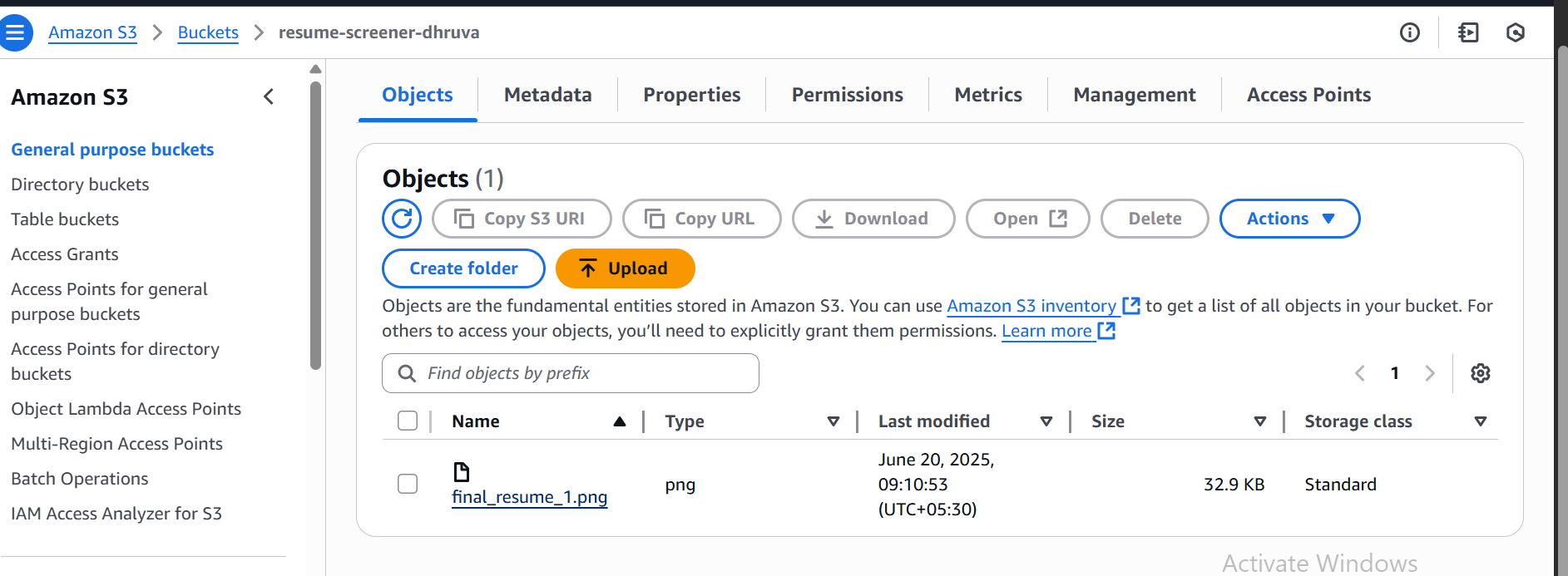This screenshot has width=1568, height=576.
Task: Click the hexagon settings icon in the header
Action: pyautogui.click(x=1516, y=32)
